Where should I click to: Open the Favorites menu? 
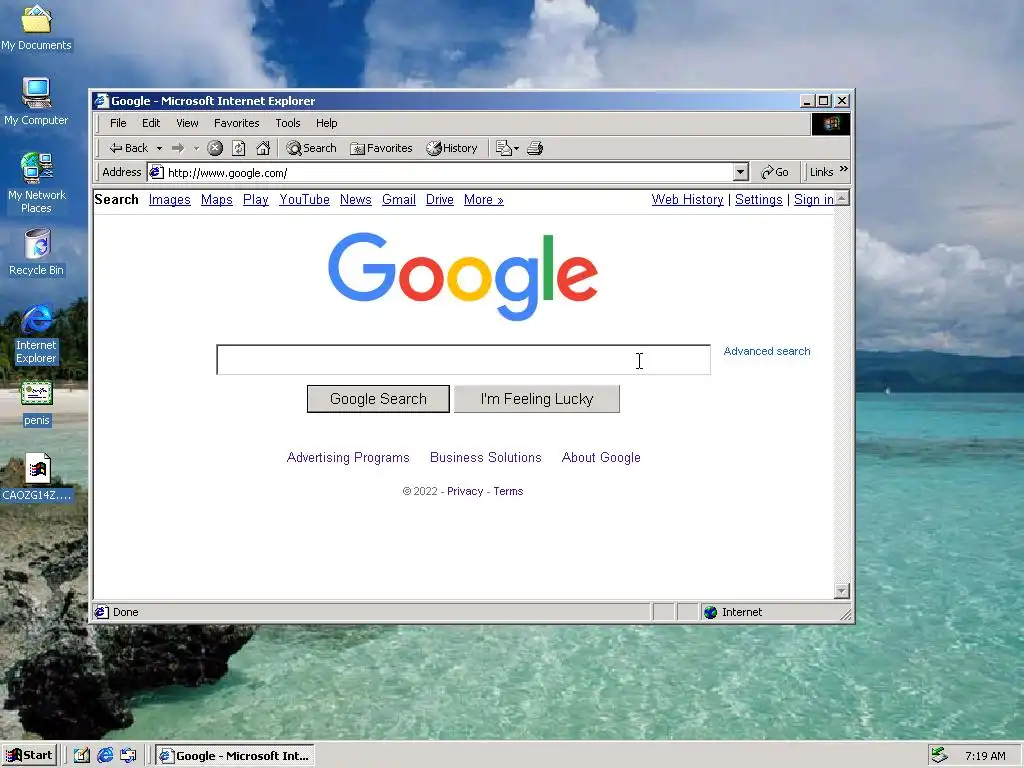point(236,123)
